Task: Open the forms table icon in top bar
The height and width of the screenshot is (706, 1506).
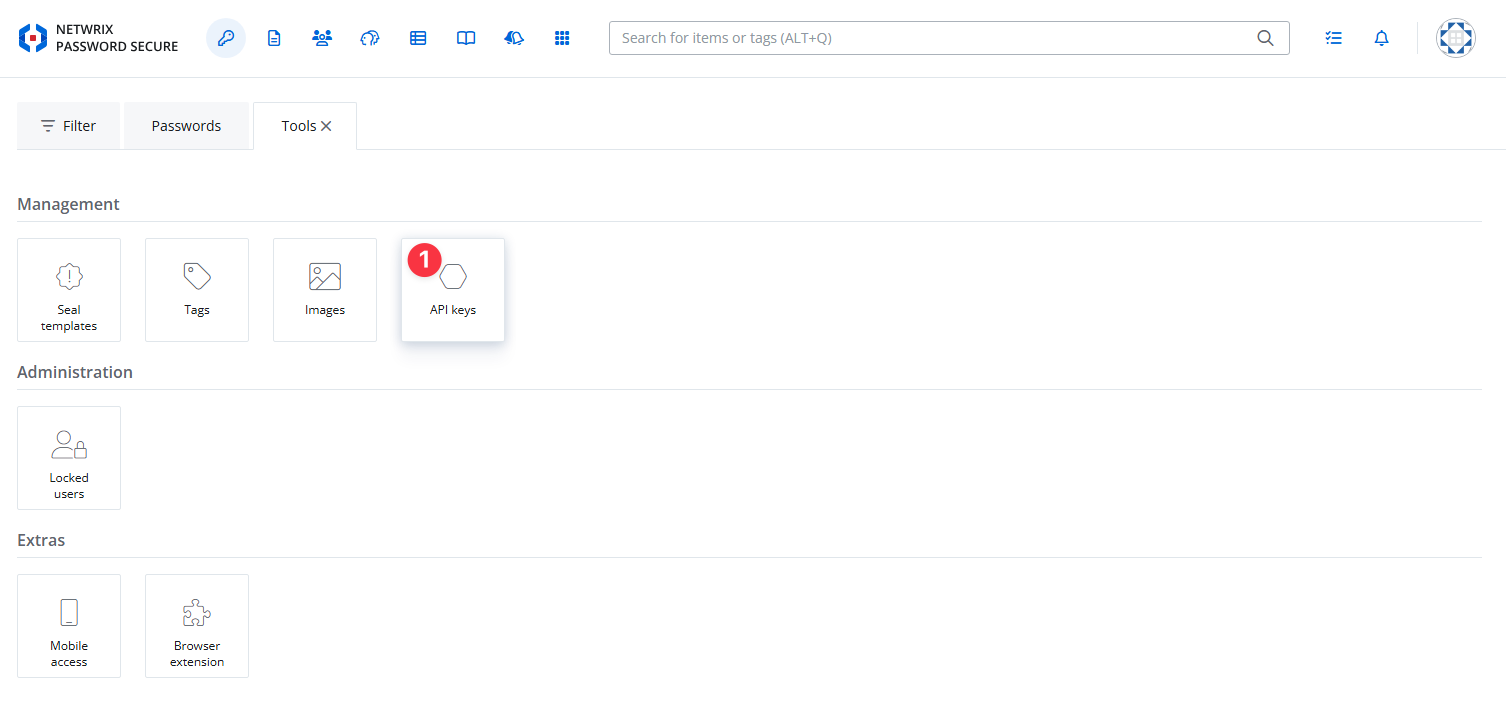Action: coord(417,37)
